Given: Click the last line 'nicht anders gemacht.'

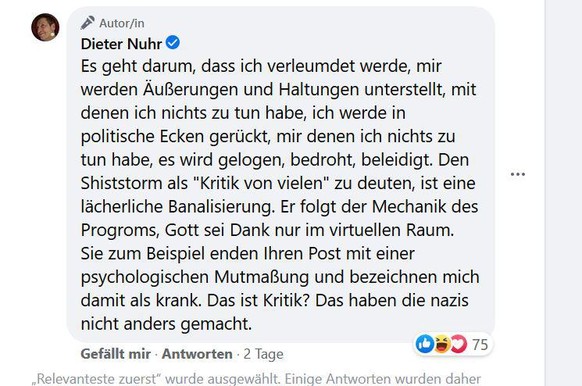Looking at the screenshot, I should [x=166, y=324].
